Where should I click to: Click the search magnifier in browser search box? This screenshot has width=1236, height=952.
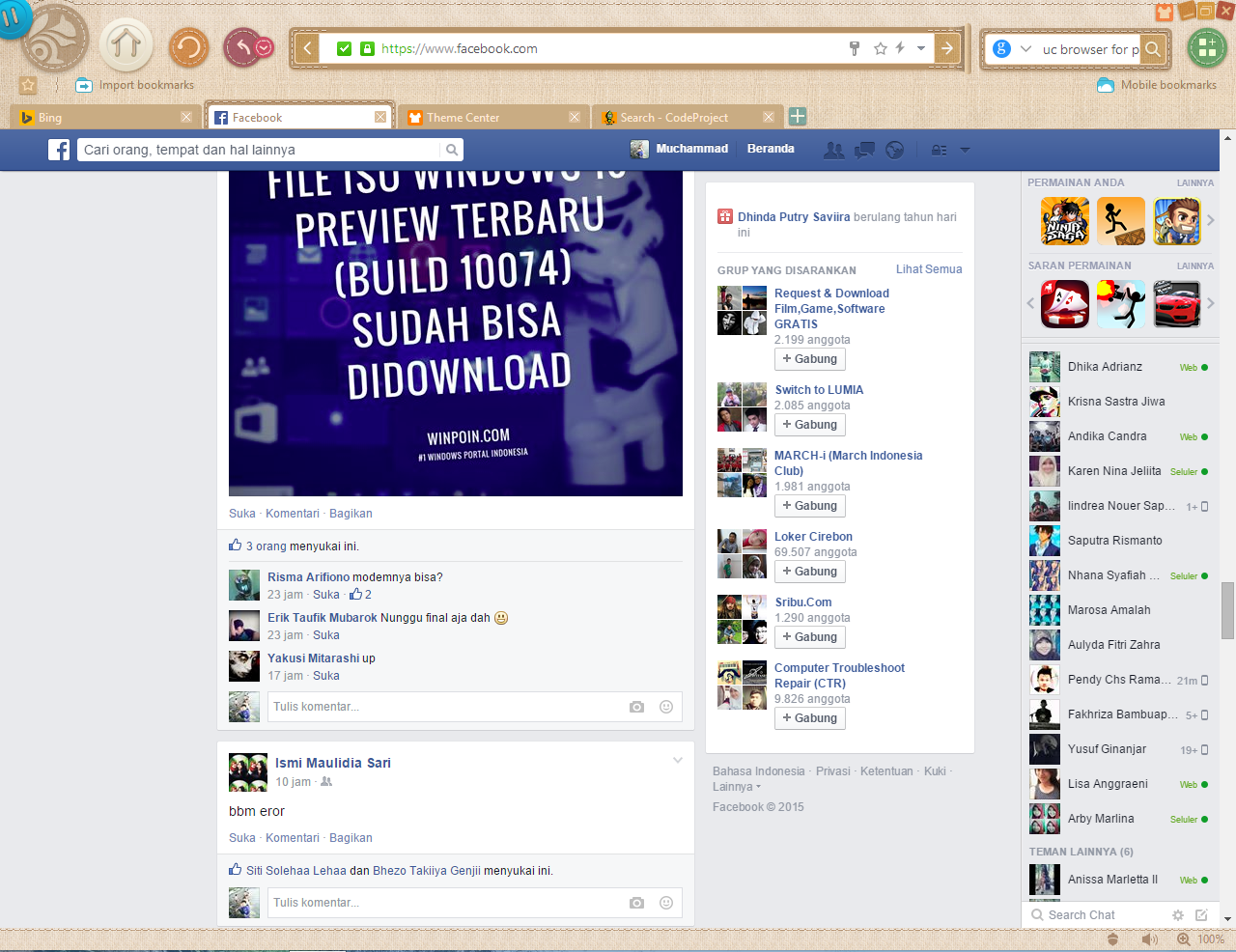pyautogui.click(x=1153, y=49)
